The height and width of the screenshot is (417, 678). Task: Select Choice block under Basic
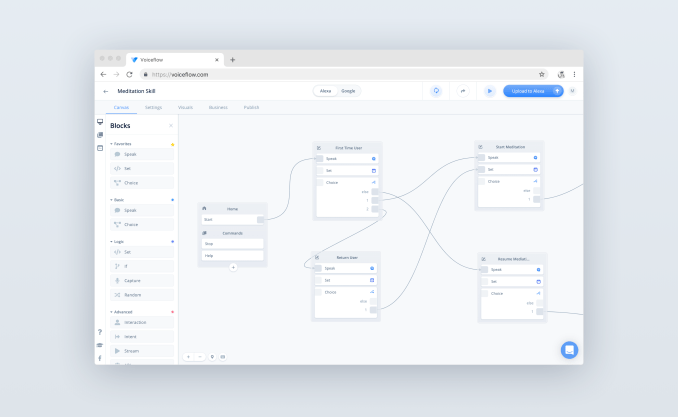(x=142, y=225)
